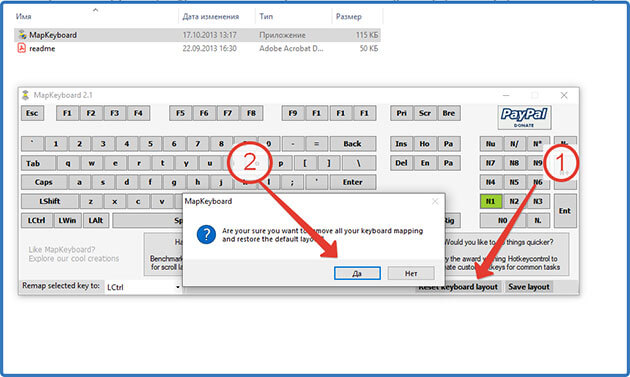Screen dimensions: 630x377
Task: Close the MapKeyboard 2.1 main window
Action: pyautogui.click(x=564, y=95)
